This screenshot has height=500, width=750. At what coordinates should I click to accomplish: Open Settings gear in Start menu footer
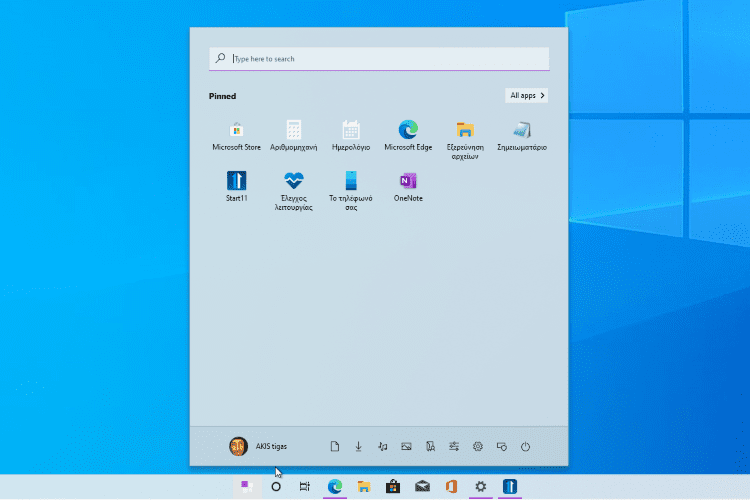click(478, 446)
